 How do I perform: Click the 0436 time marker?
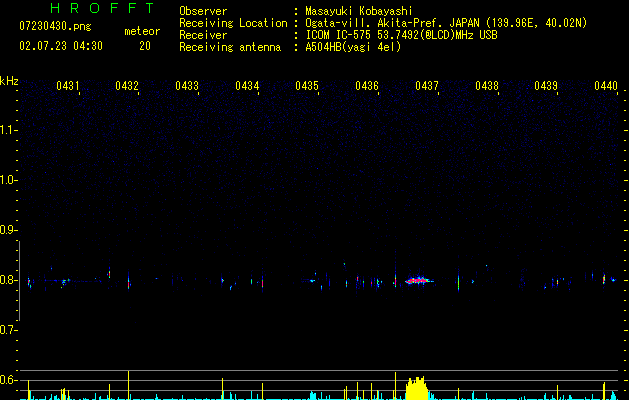click(367, 85)
